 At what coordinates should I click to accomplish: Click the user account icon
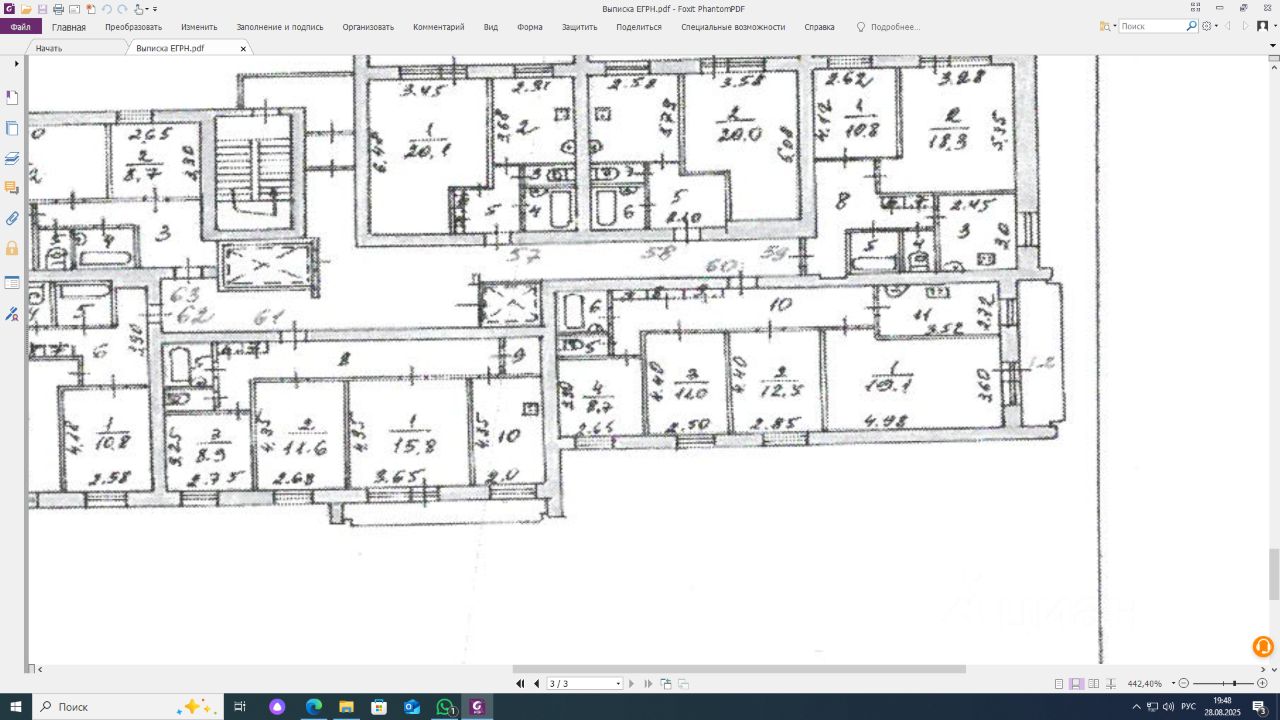pos(1262,26)
